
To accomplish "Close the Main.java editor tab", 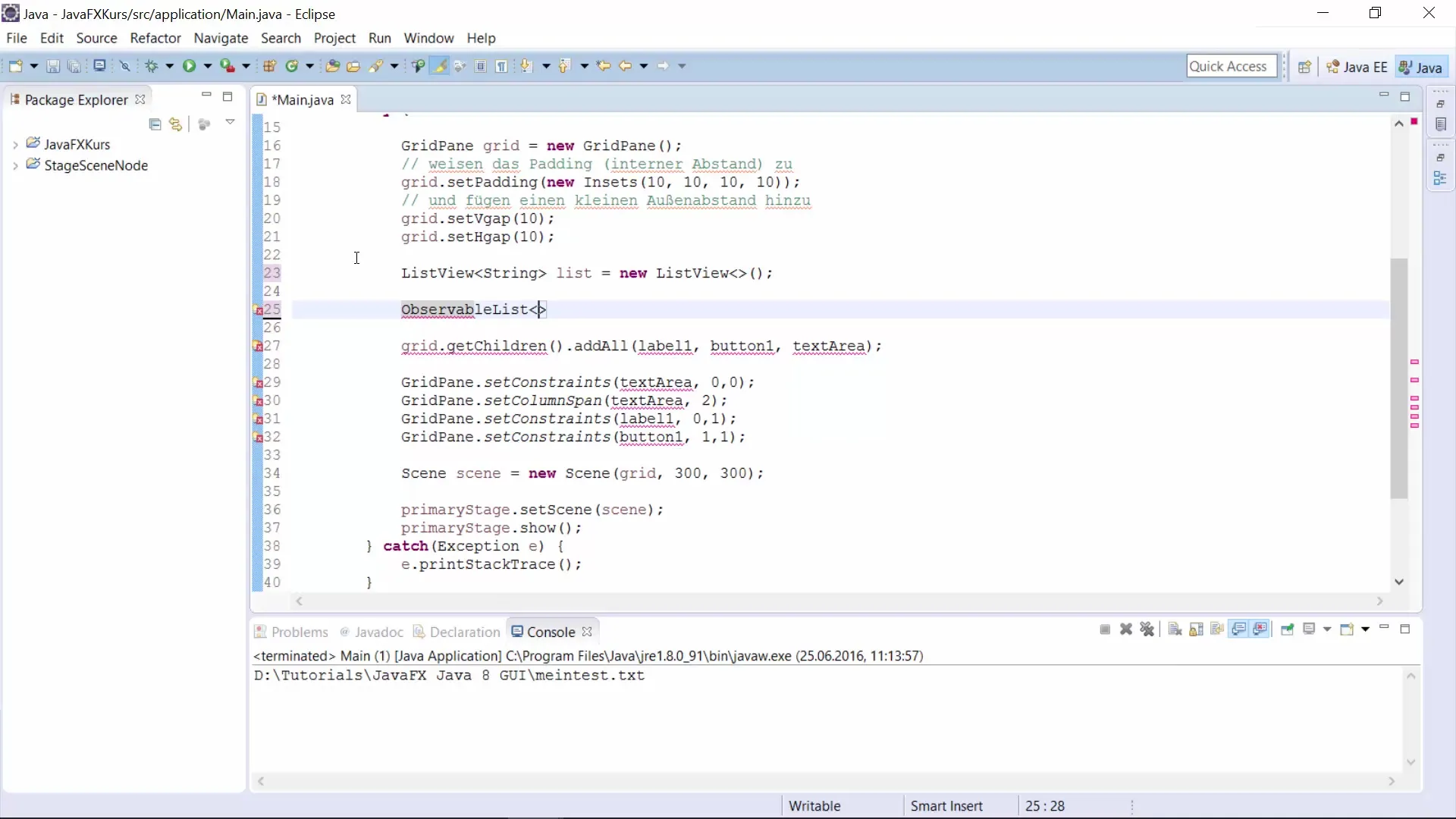I will pos(346,99).
